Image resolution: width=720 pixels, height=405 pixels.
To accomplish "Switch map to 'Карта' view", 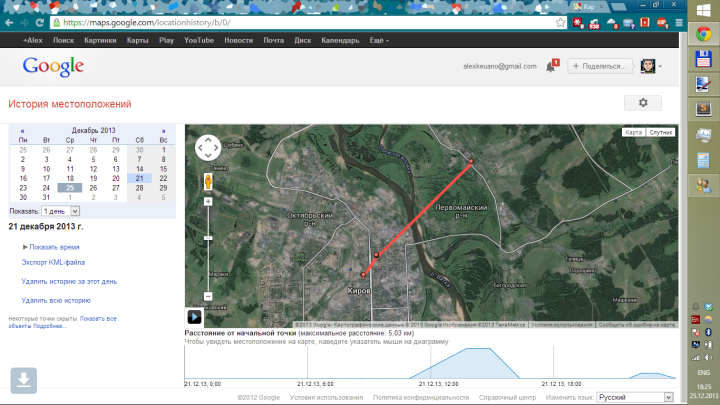I will (x=633, y=132).
